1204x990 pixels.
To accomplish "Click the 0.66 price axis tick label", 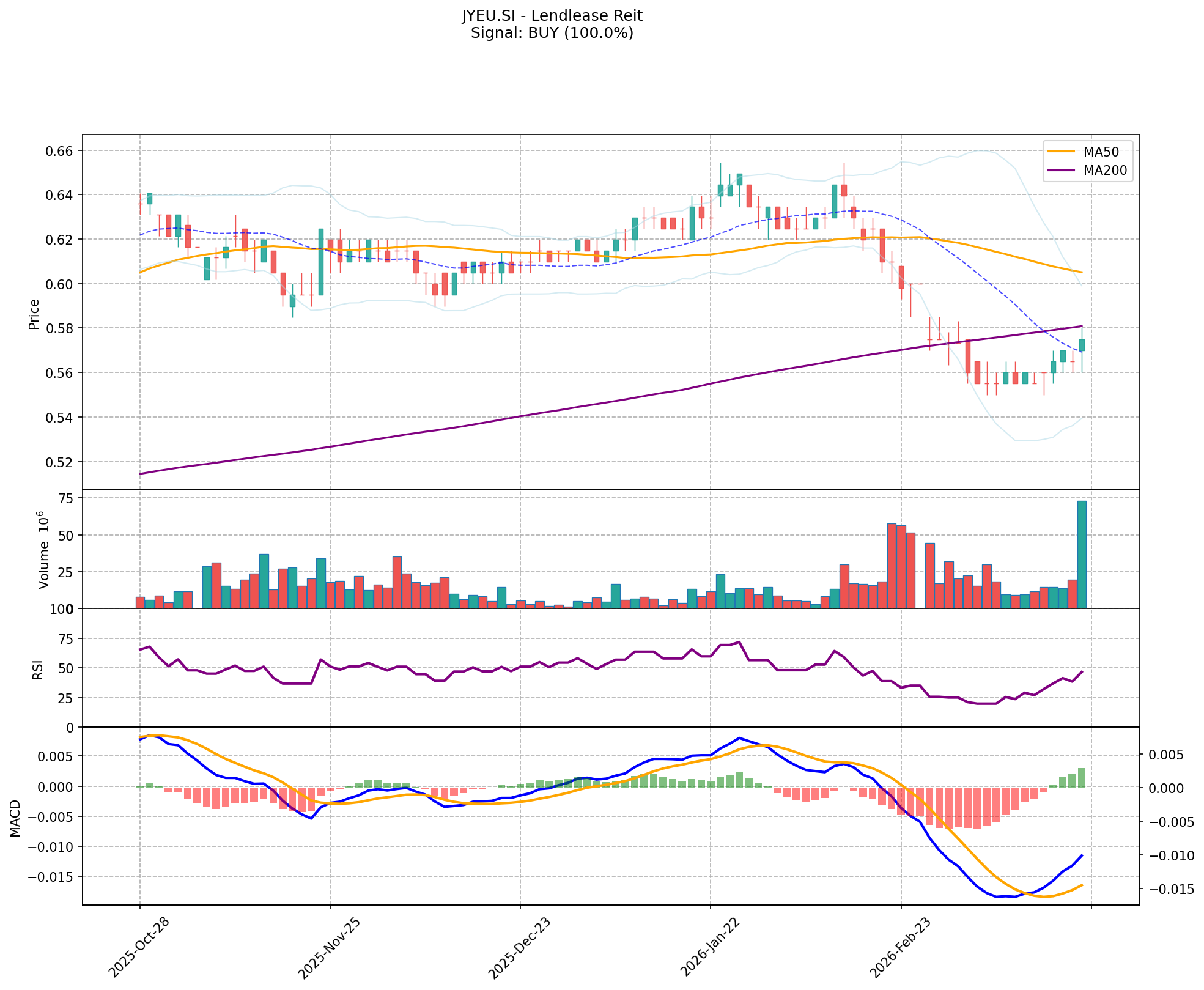I will pyautogui.click(x=60, y=150).
